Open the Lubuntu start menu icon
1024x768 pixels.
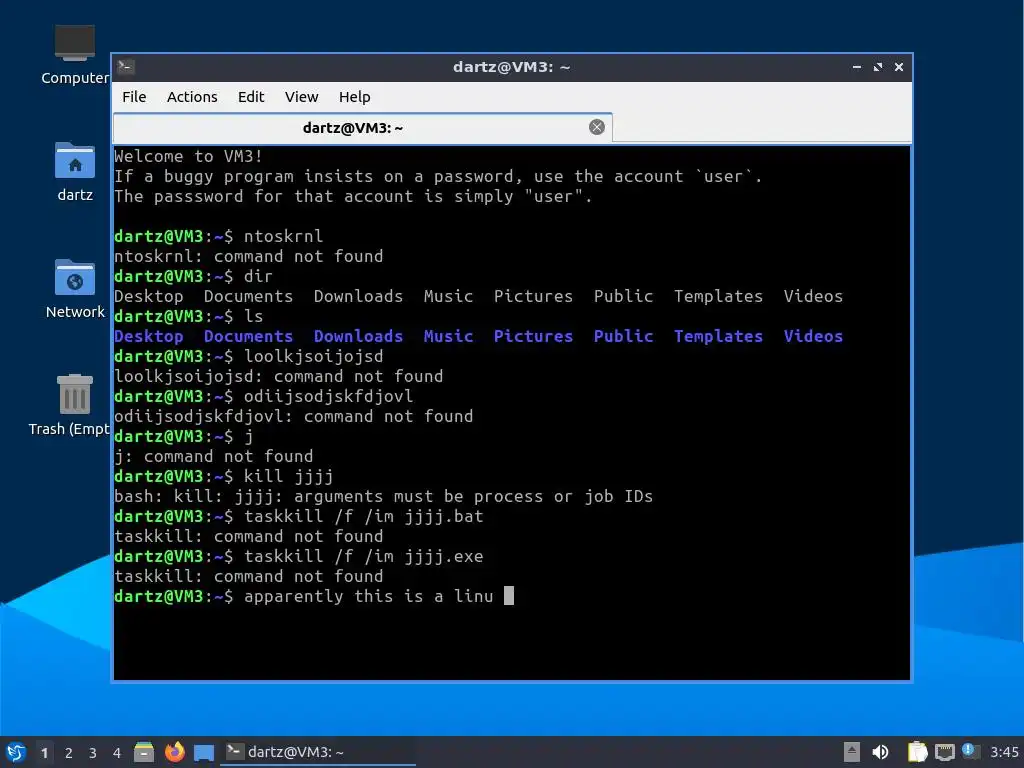click(16, 752)
